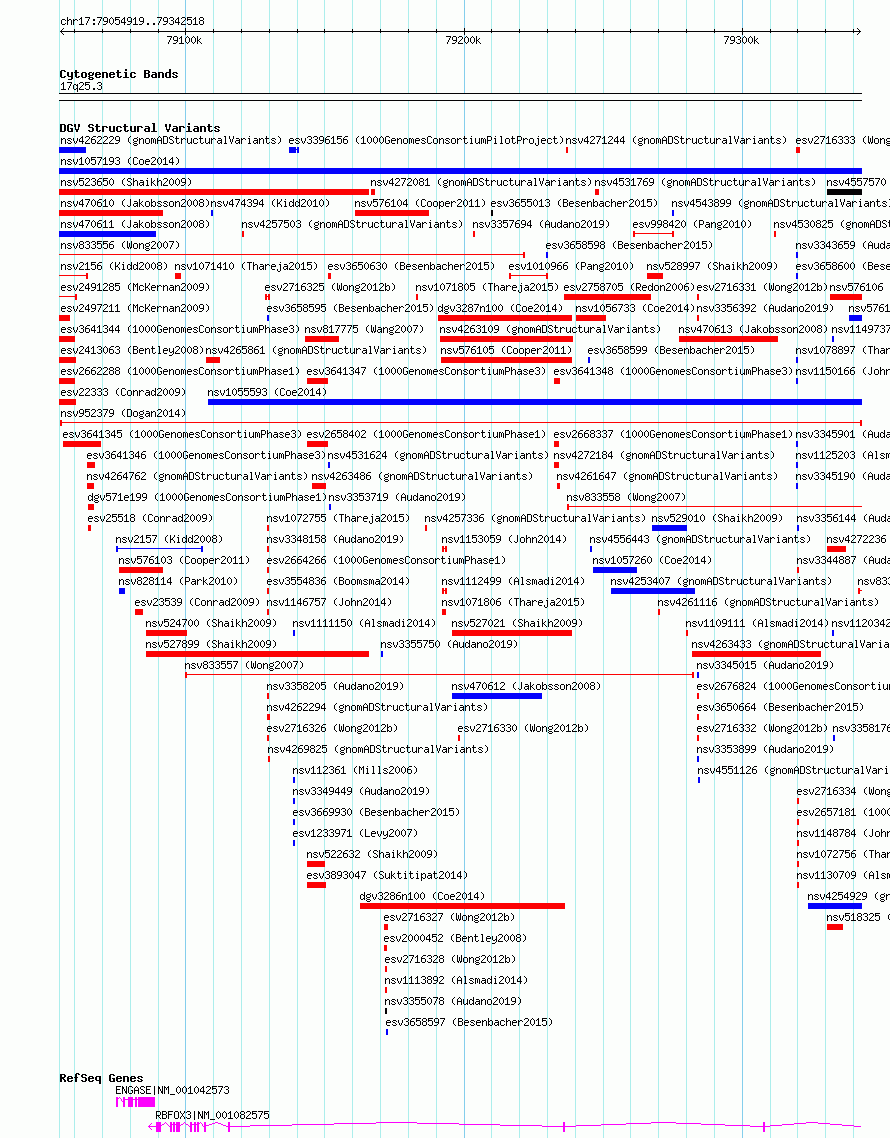Click nsv527899 (Shaikh2009) label
The image size is (890, 1138).
pyautogui.click(x=211, y=645)
